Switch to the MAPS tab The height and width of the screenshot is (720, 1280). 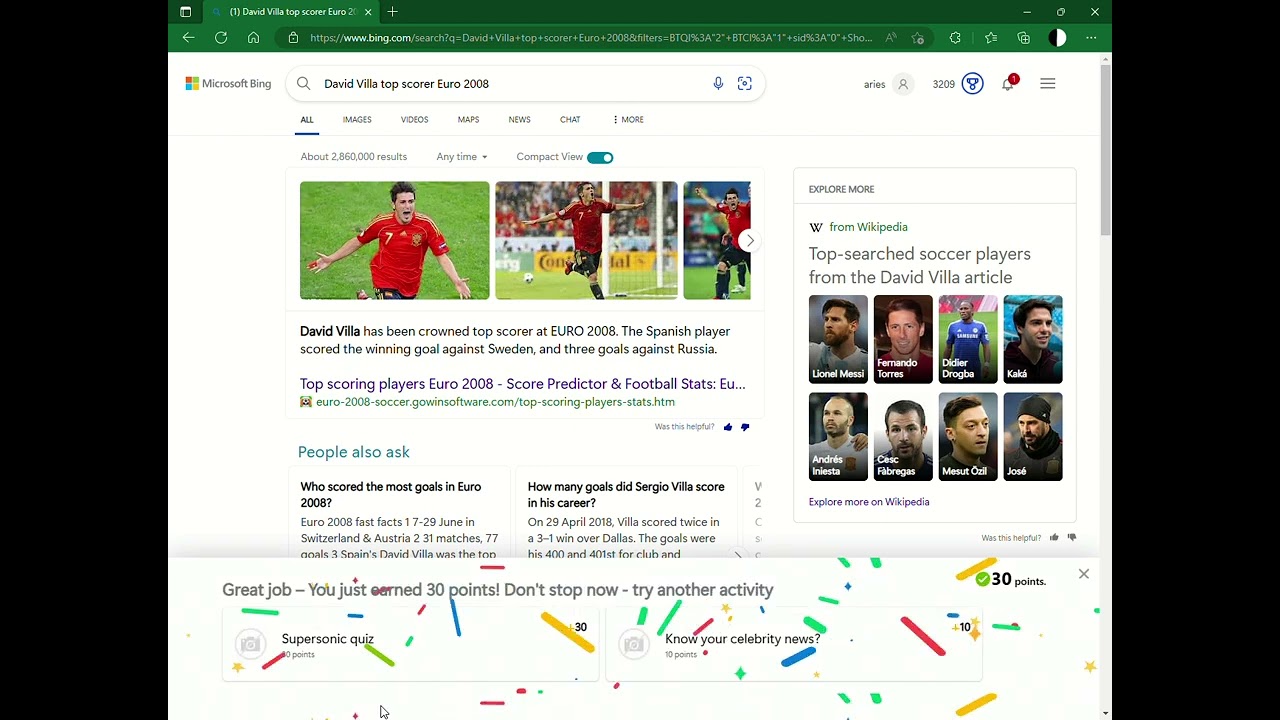[468, 120]
